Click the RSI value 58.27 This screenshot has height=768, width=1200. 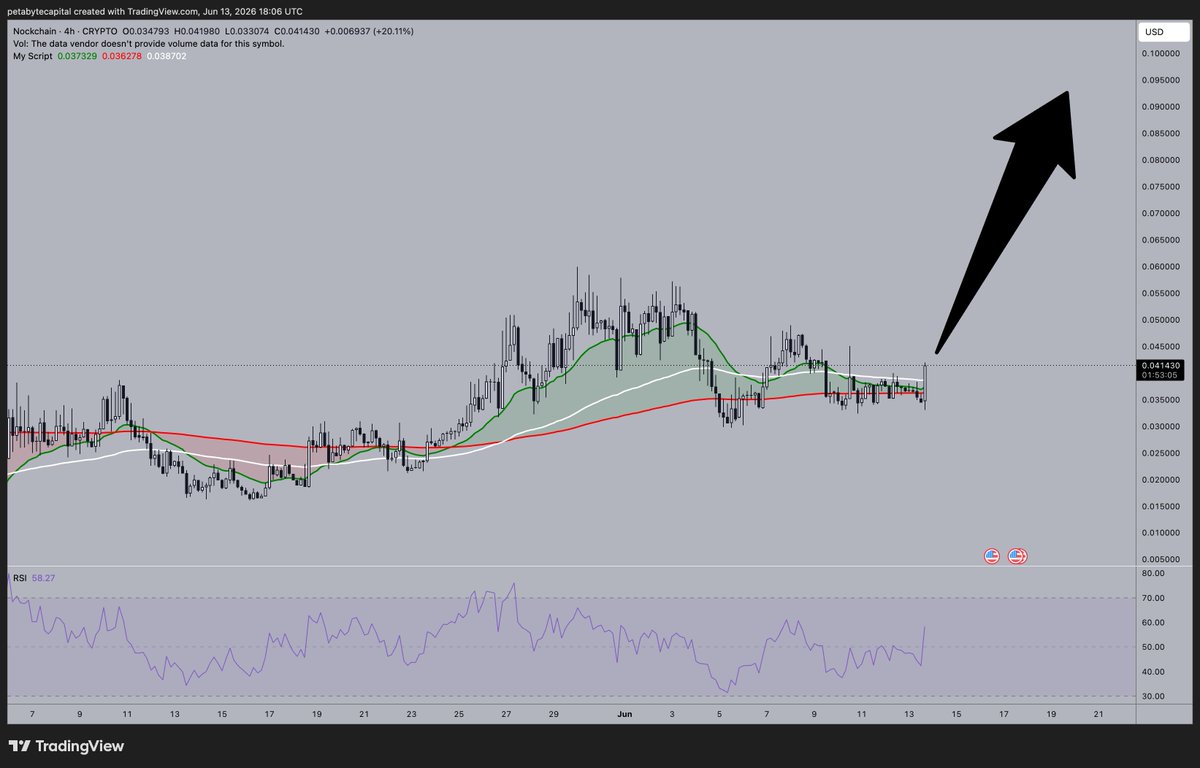click(x=44, y=578)
